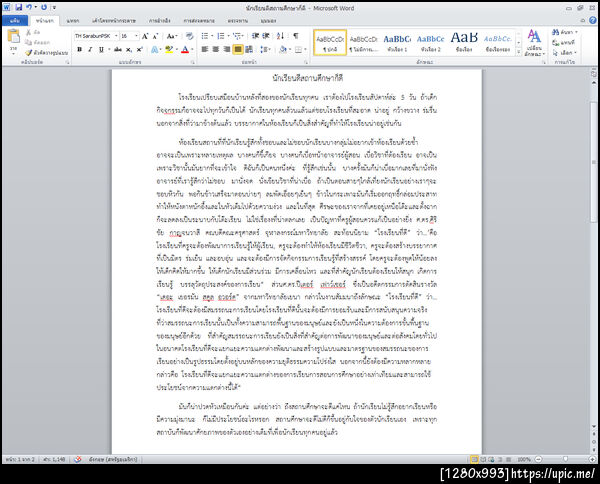Open the shading color dropdown arrow

point(289,49)
